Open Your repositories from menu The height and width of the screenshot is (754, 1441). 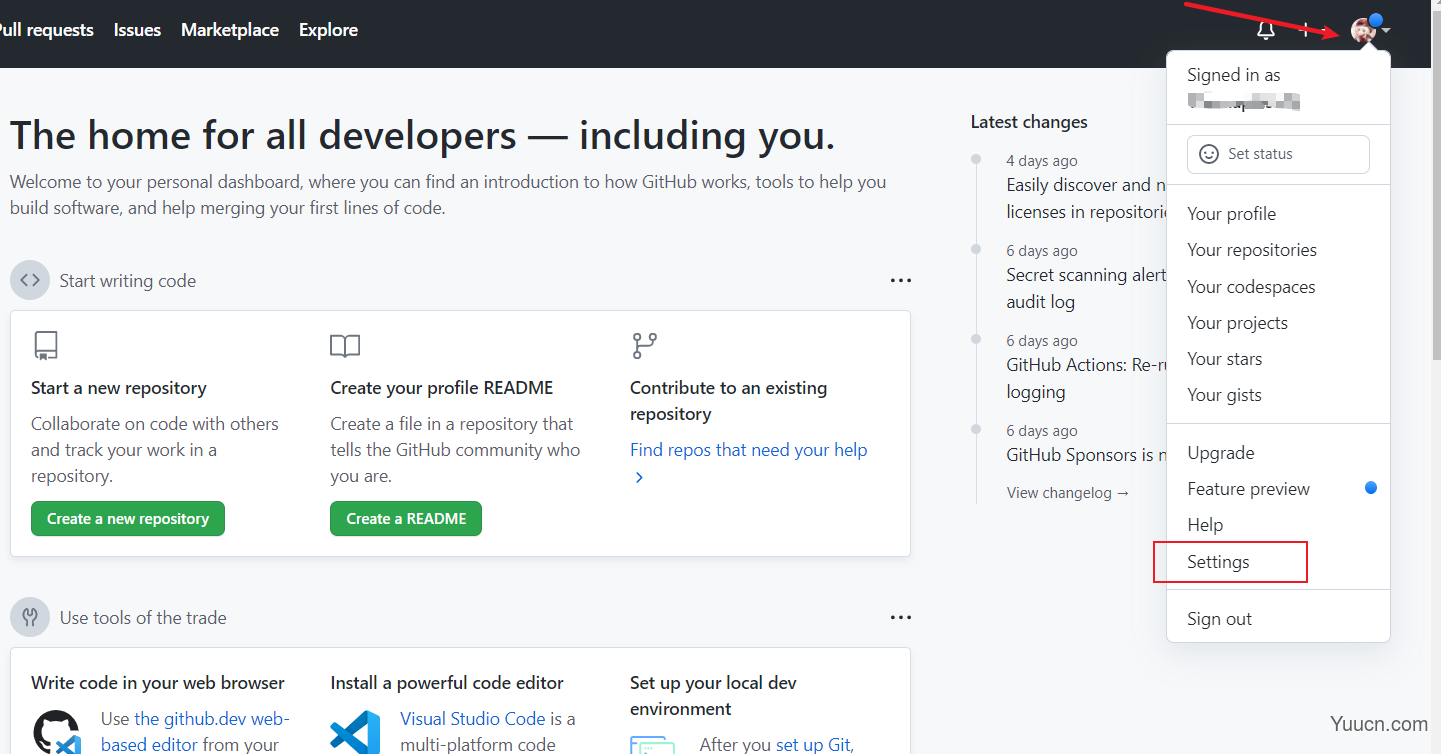point(1278,250)
